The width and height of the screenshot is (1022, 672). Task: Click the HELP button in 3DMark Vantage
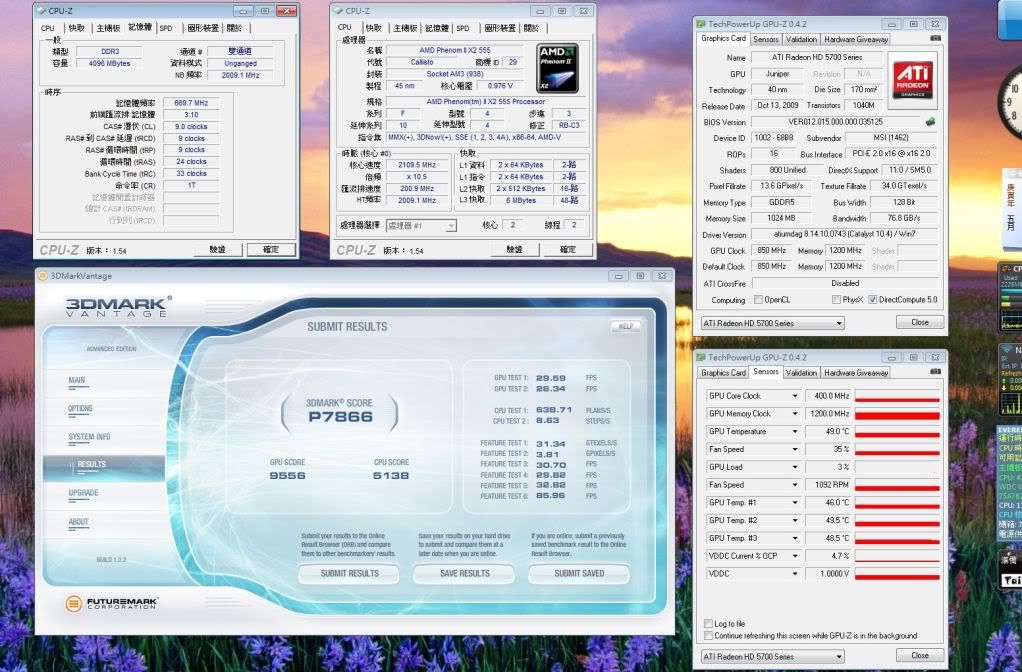tap(626, 326)
